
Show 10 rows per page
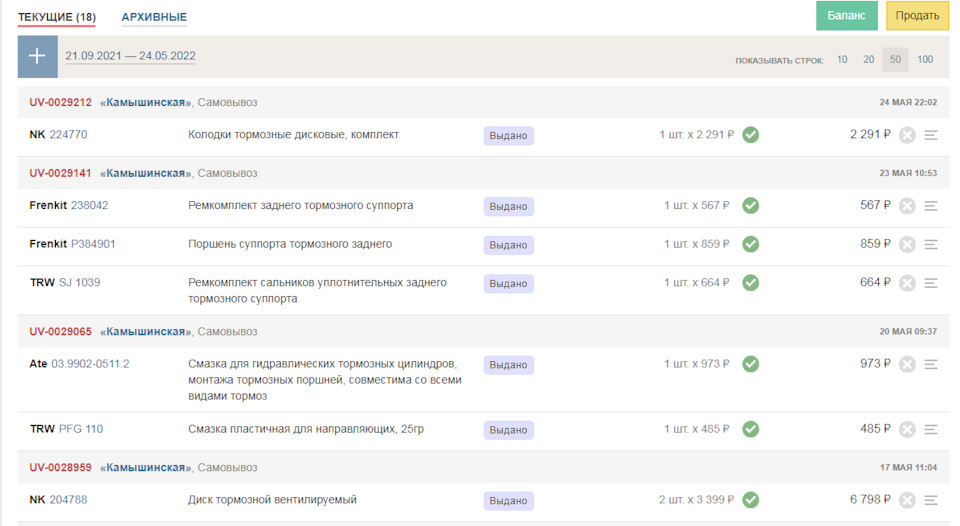(x=842, y=60)
